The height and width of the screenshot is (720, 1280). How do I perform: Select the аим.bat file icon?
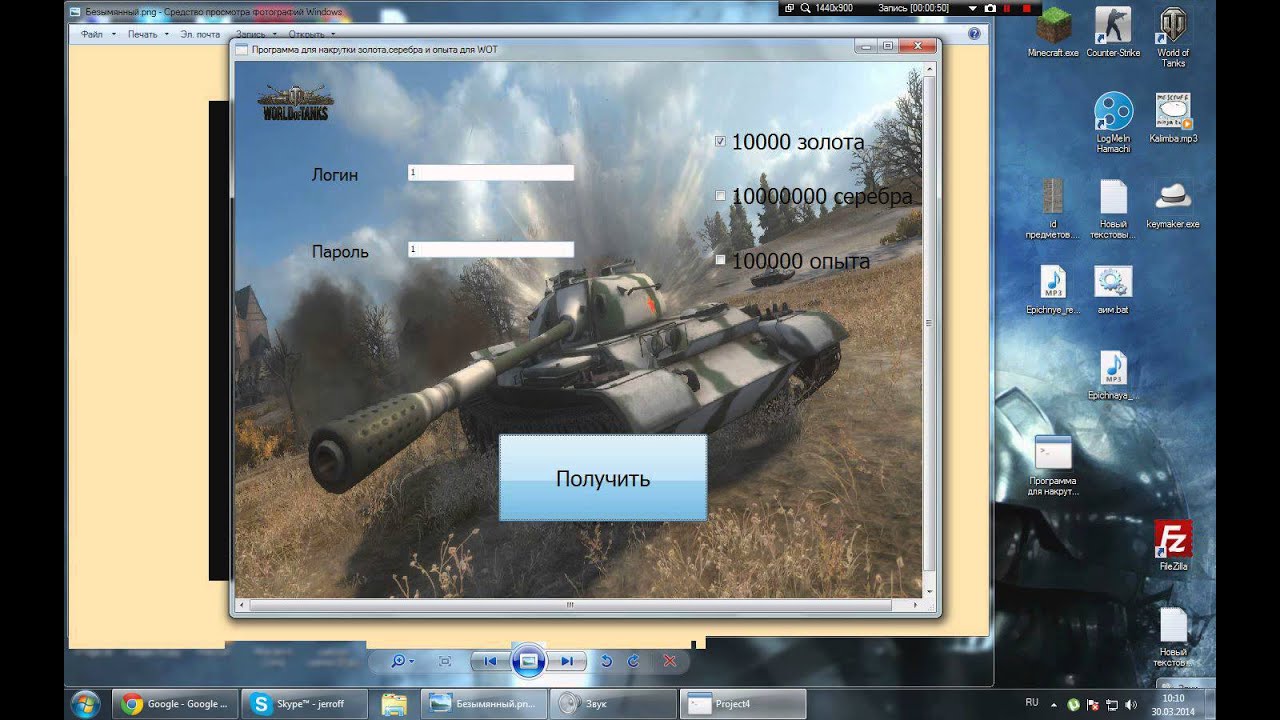tap(1113, 290)
